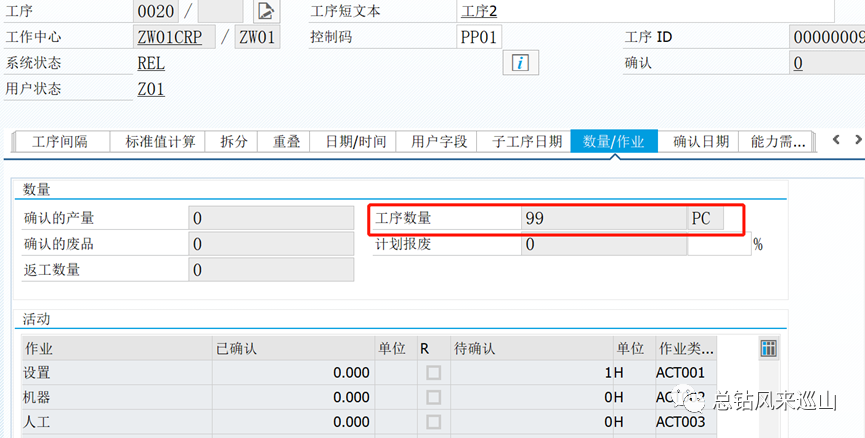Open the 确认日期 tab
Viewport: 865px width, 438px height.
pos(701,142)
